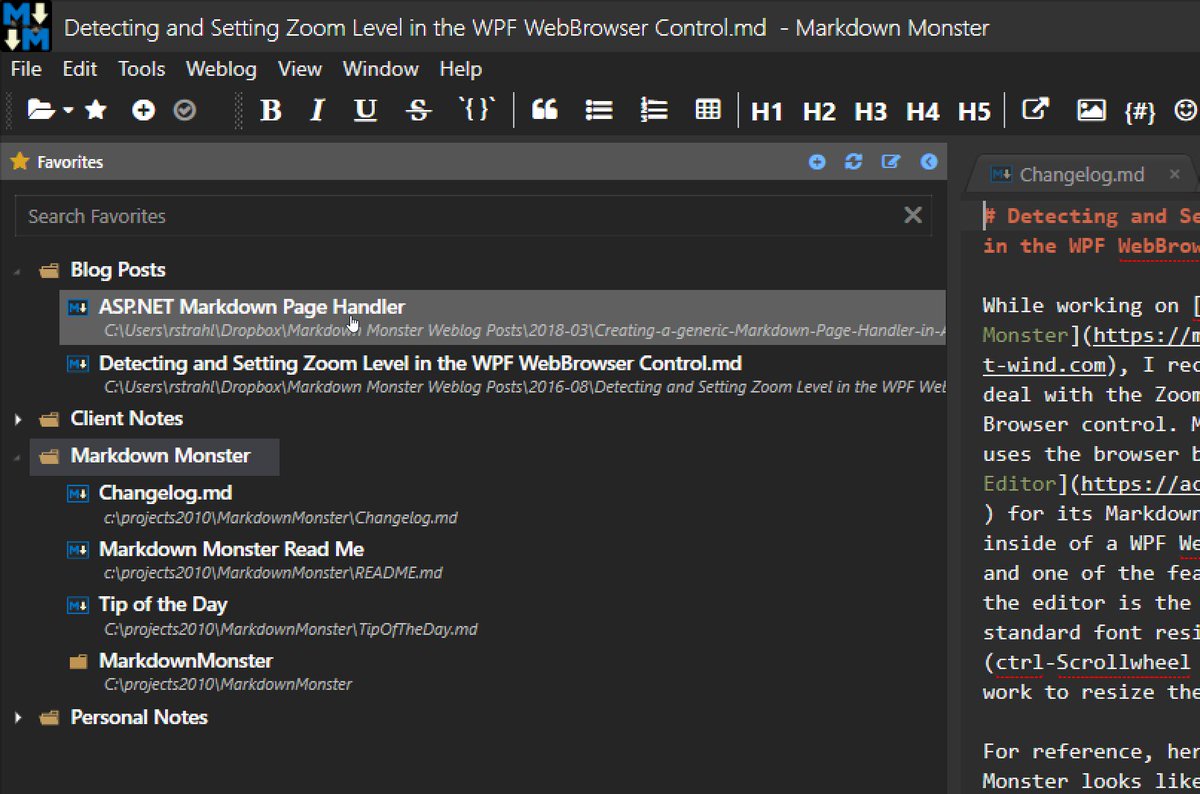This screenshot has height=794, width=1200.
Task: Apply Heading 1 with H1
Action: 767,111
